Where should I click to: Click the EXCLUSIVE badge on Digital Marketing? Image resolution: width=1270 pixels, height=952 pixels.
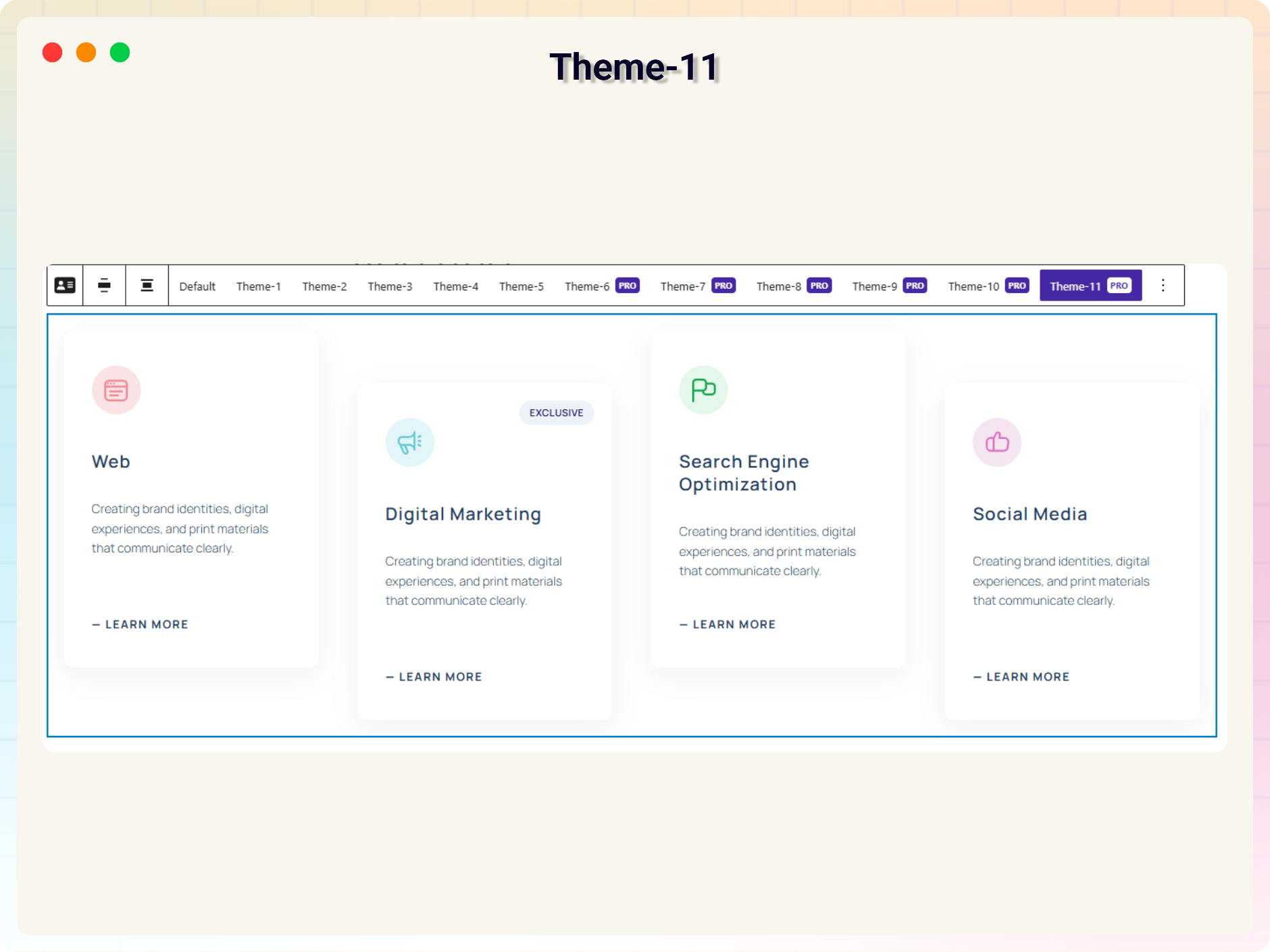[557, 413]
